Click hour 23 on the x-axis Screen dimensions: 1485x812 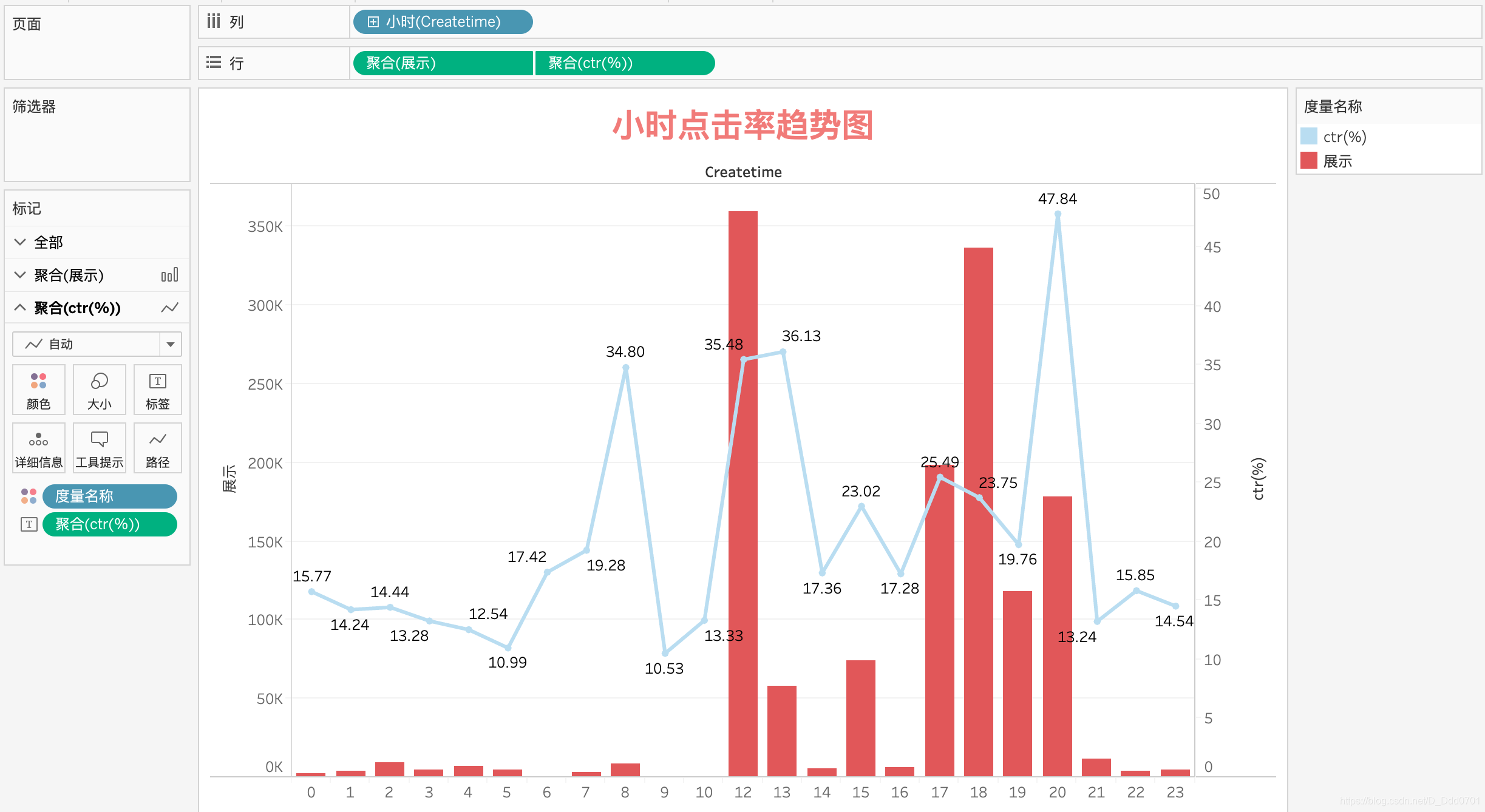pos(1175,793)
